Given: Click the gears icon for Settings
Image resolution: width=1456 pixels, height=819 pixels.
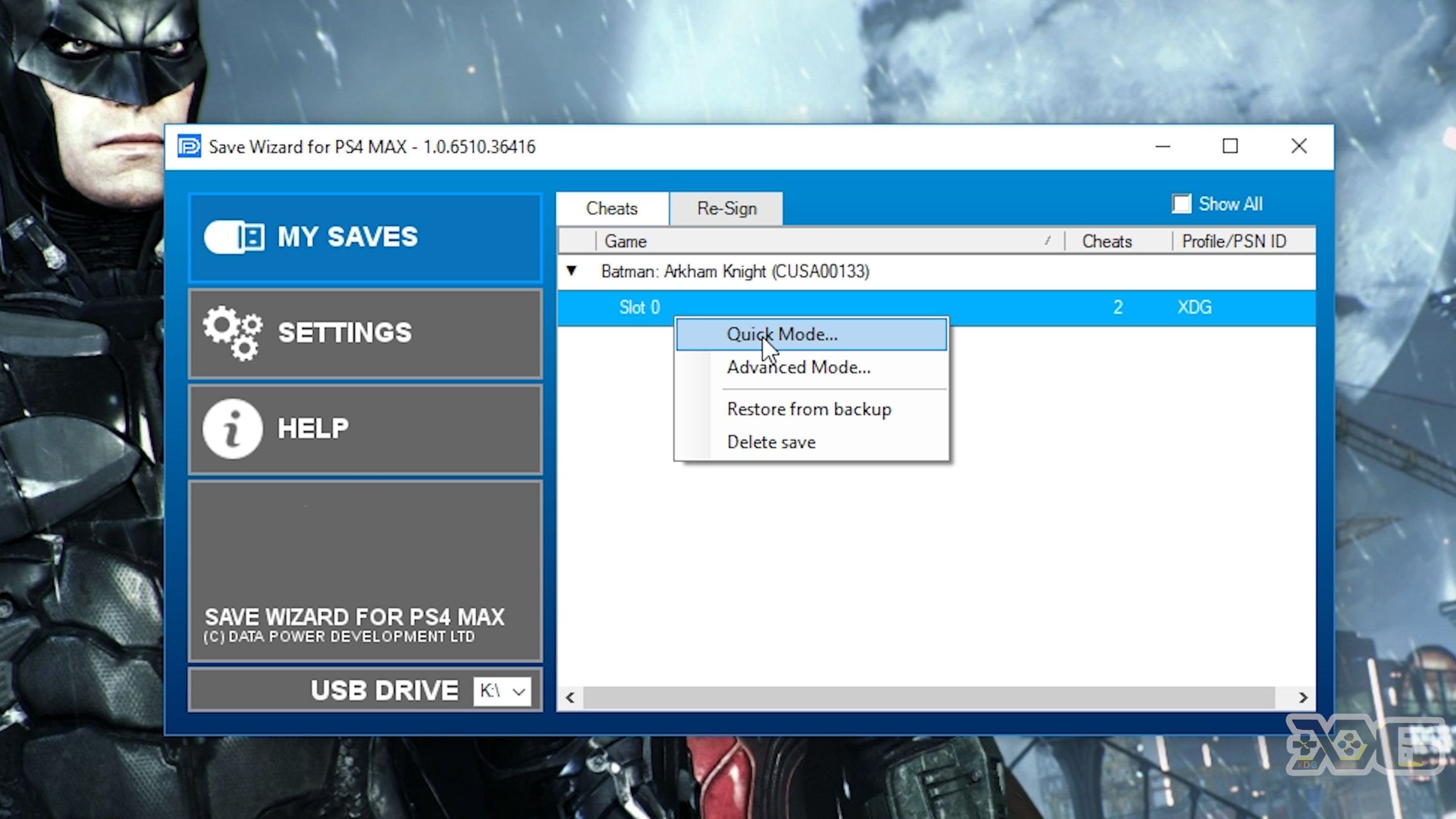Looking at the screenshot, I should click(233, 333).
